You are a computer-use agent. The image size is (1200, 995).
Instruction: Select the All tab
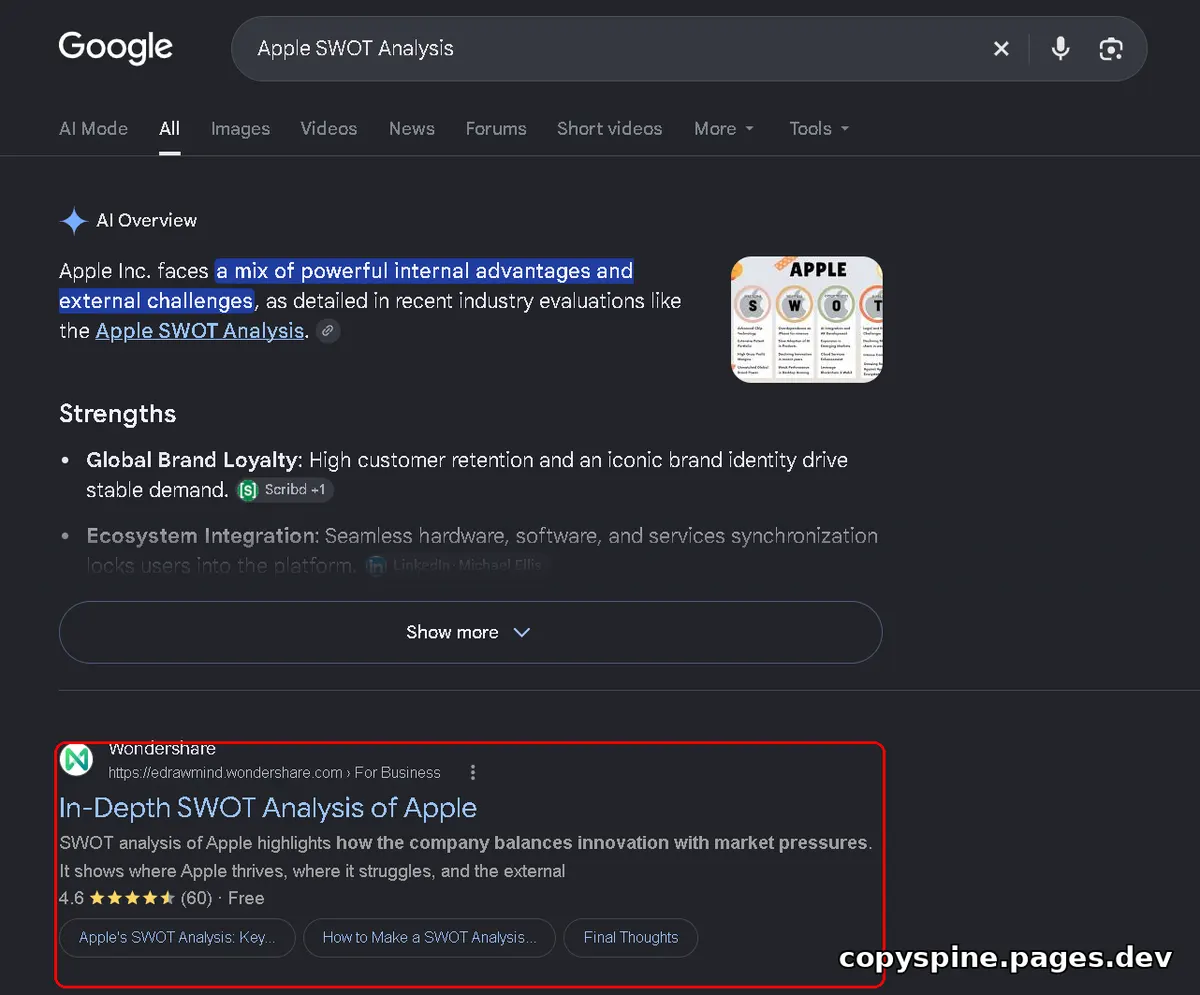click(170, 129)
